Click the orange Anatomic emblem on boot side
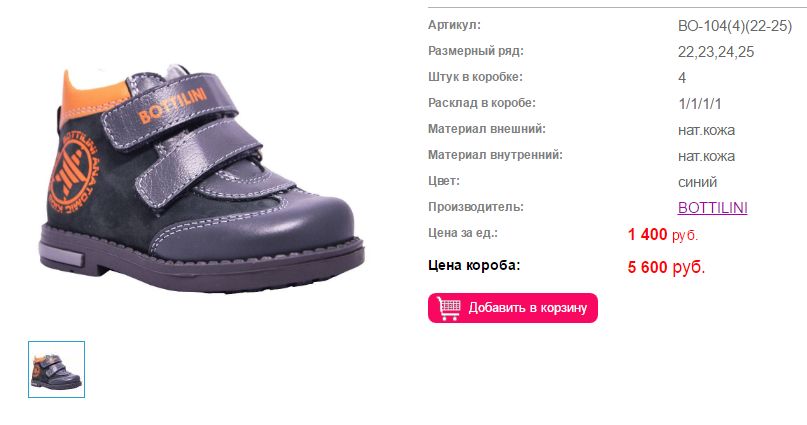 74,172
